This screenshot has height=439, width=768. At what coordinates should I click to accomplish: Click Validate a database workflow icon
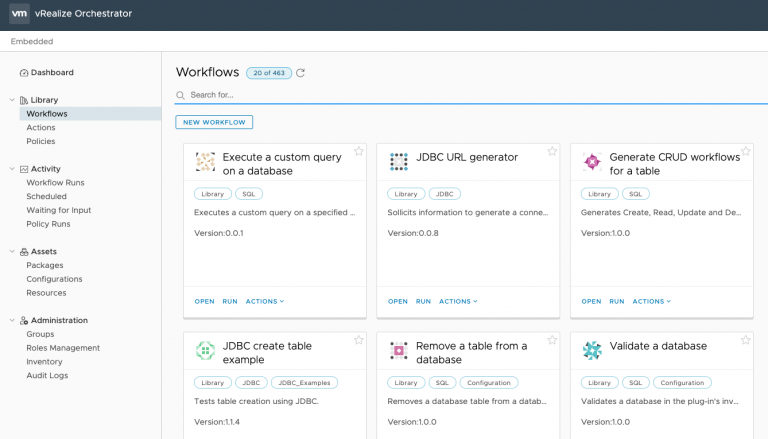pos(592,350)
